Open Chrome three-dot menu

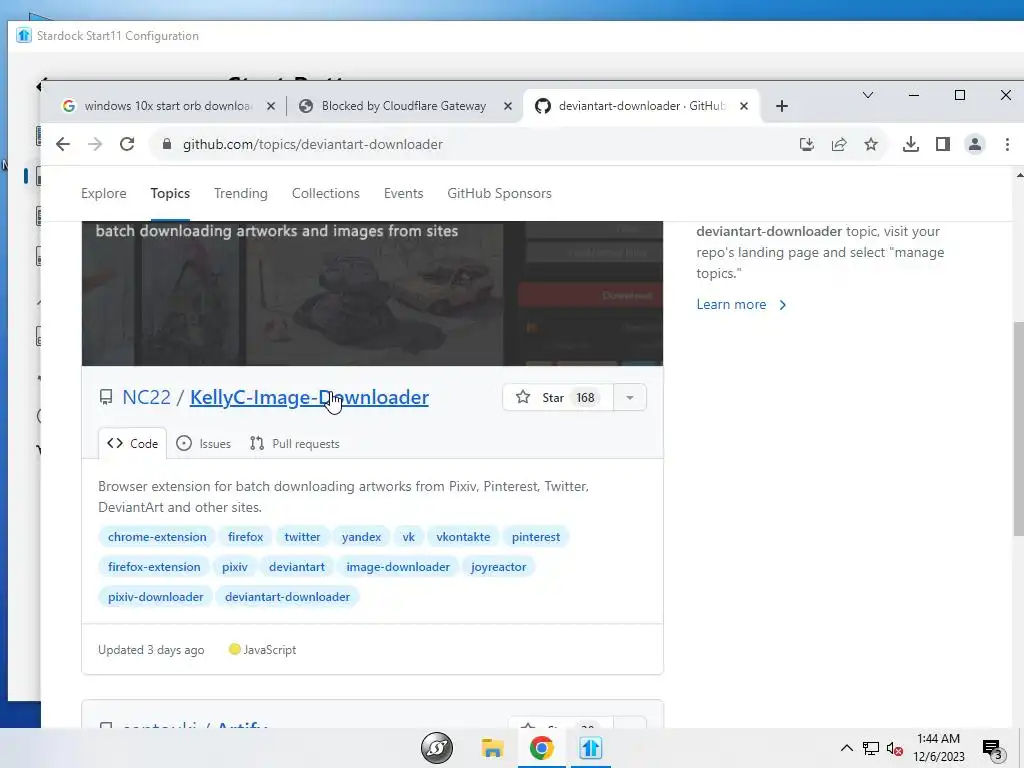click(x=1007, y=144)
